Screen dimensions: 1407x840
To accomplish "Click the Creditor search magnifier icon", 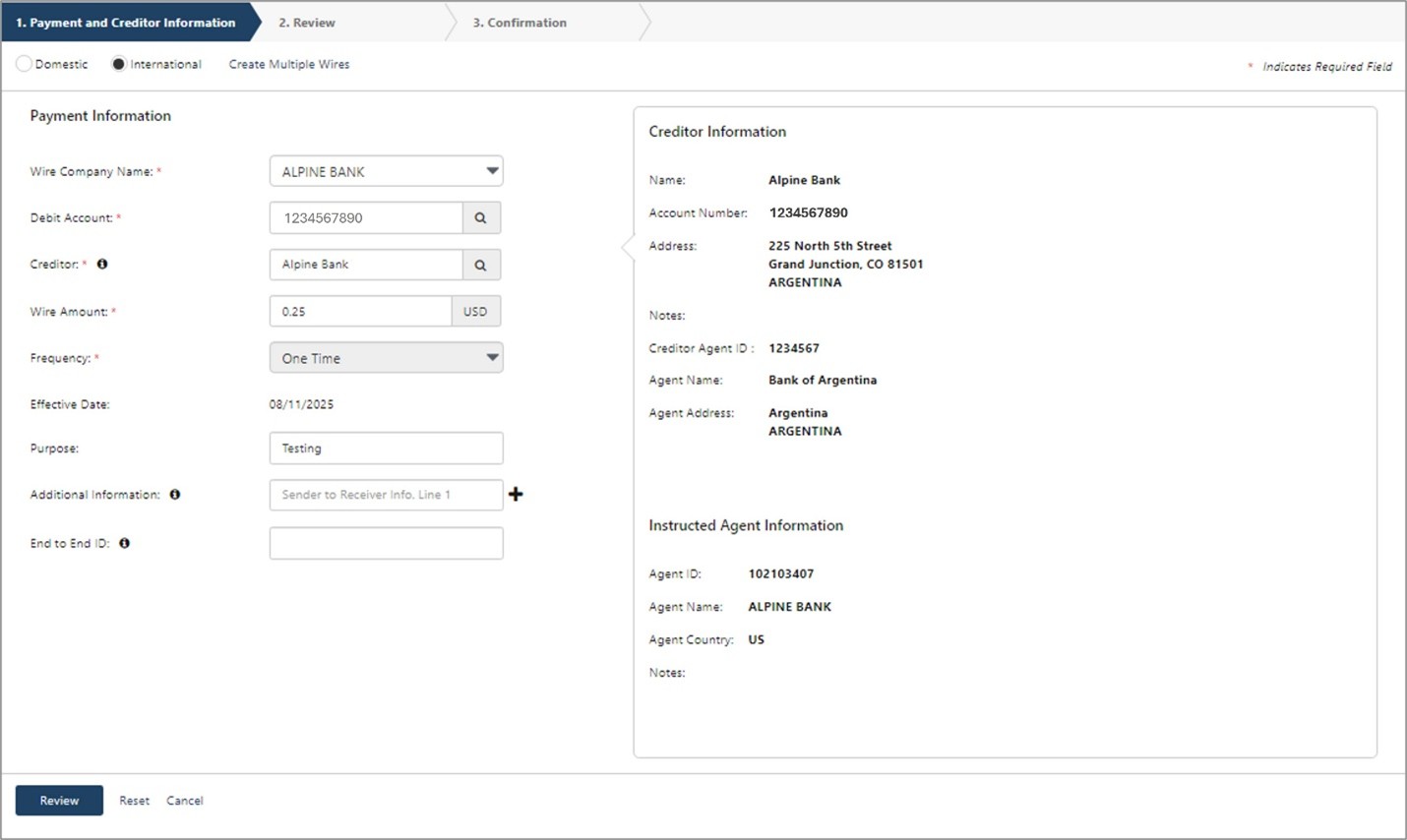I will point(480,265).
